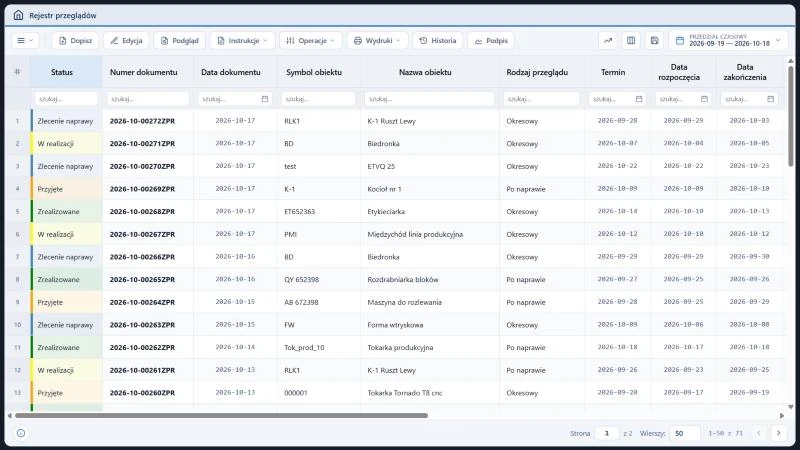Click the save disk icon
800x450 pixels.
[655, 40]
